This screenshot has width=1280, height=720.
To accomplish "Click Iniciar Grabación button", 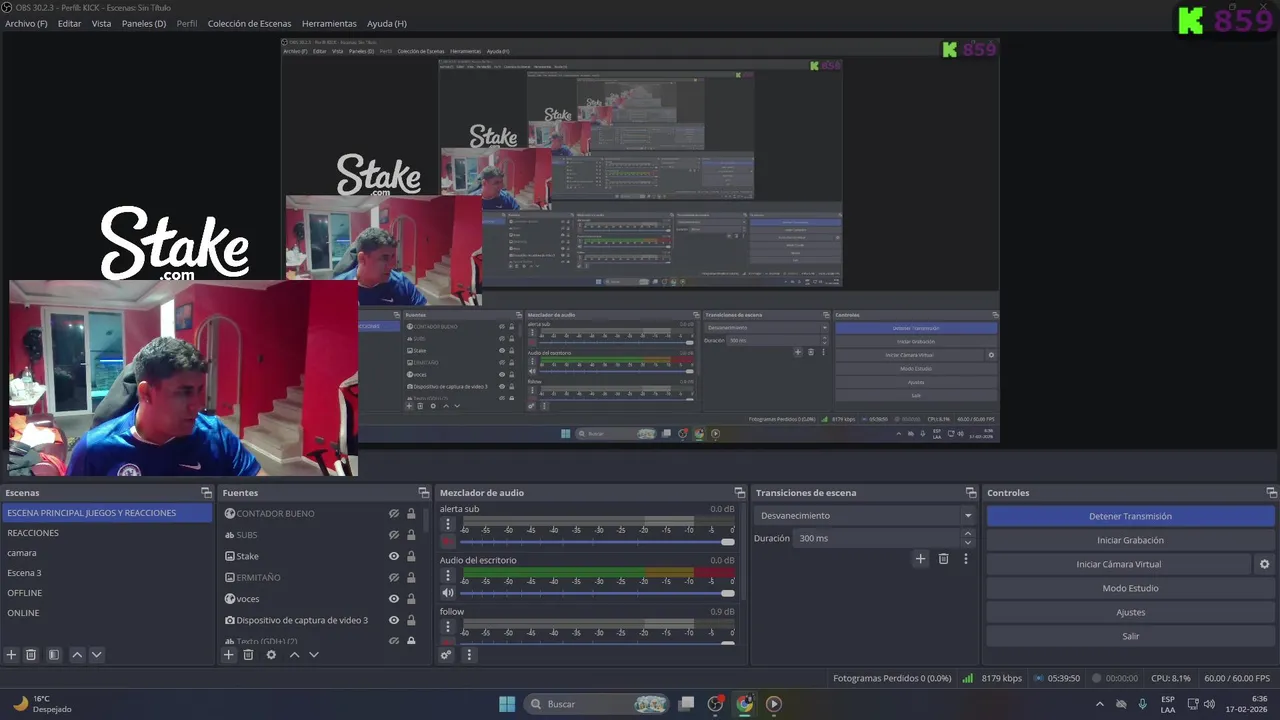I will coord(1130,540).
